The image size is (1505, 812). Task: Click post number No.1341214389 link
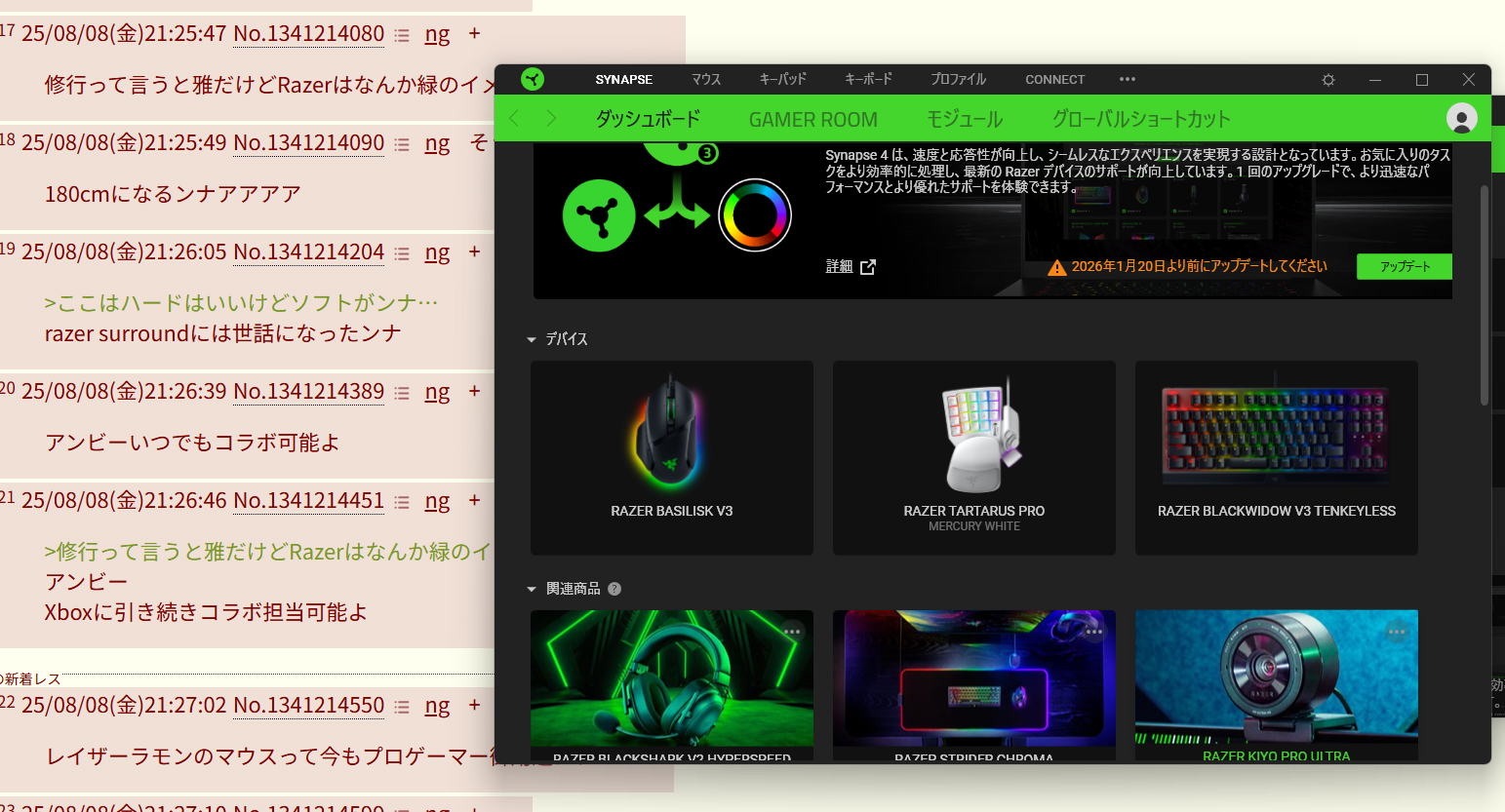pyautogui.click(x=309, y=391)
